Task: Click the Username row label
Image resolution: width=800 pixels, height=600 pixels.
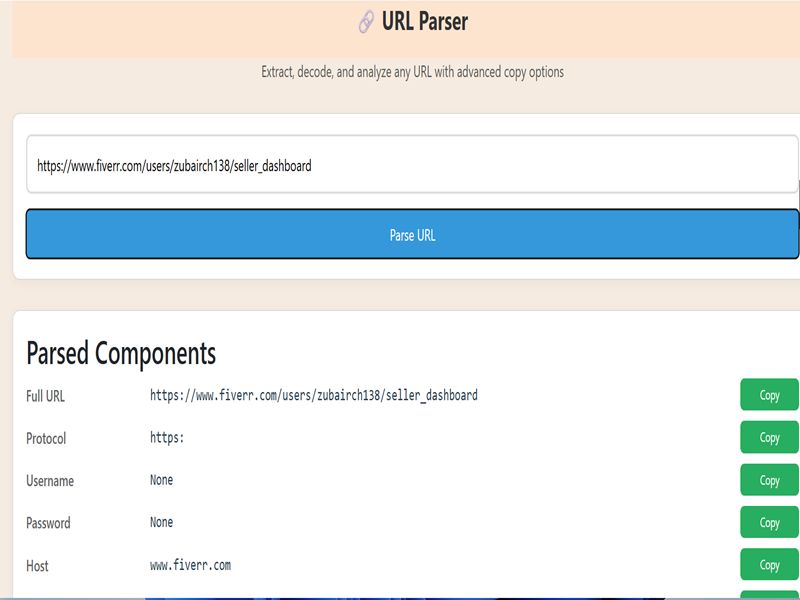Action: pyautogui.click(x=50, y=481)
